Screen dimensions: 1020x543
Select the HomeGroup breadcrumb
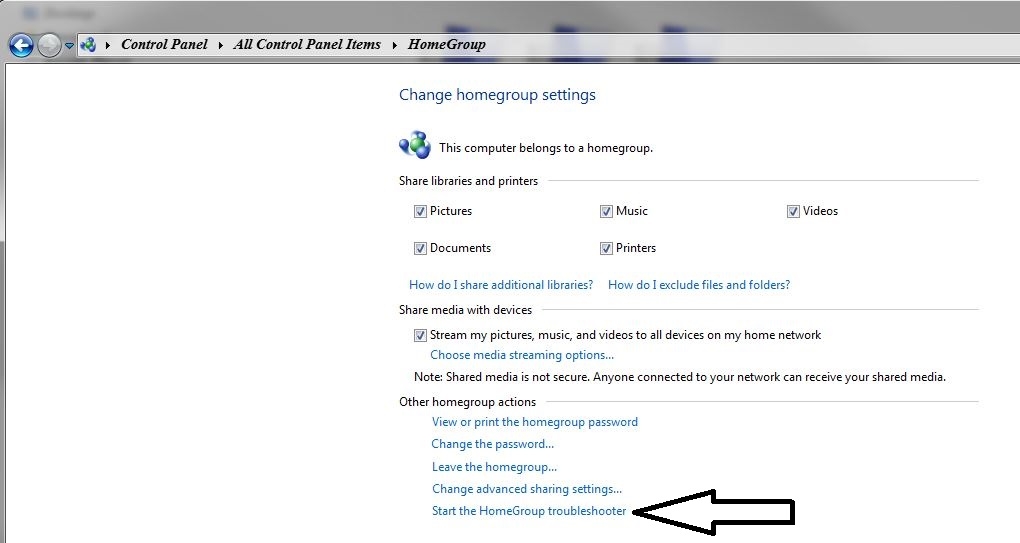point(447,44)
